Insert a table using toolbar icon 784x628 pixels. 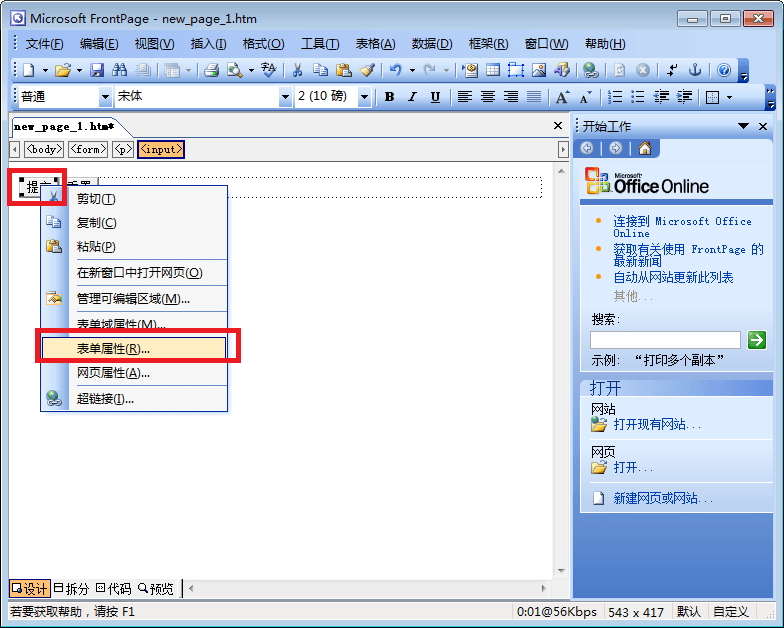493,70
